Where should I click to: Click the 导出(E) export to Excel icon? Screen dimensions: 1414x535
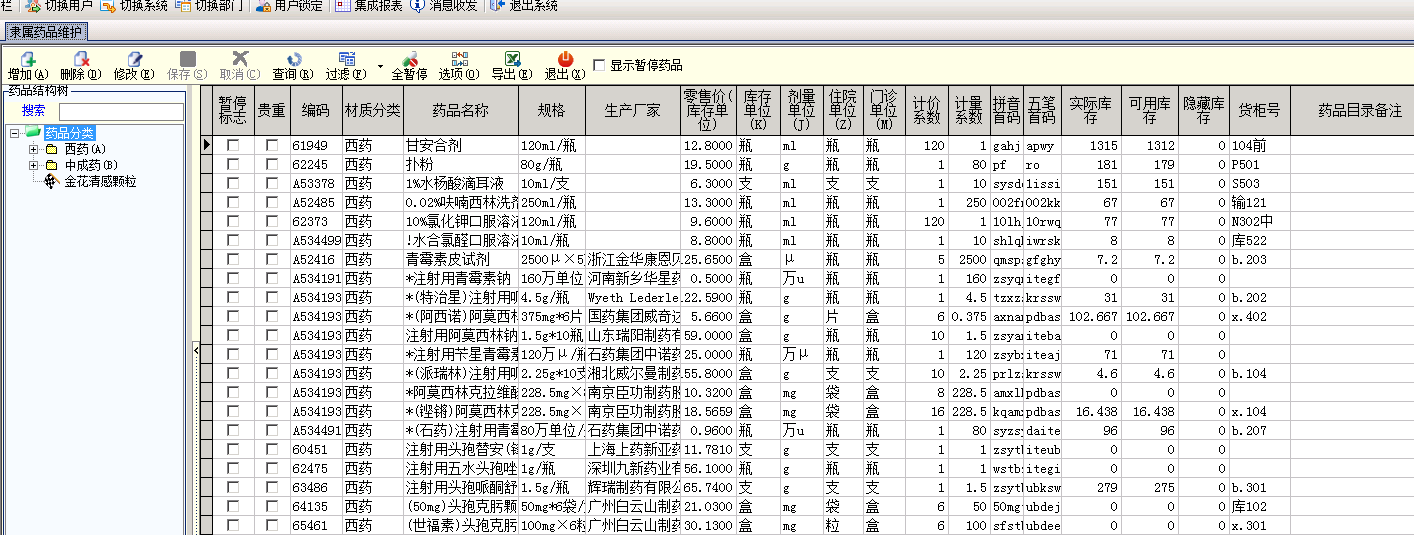pos(511,59)
